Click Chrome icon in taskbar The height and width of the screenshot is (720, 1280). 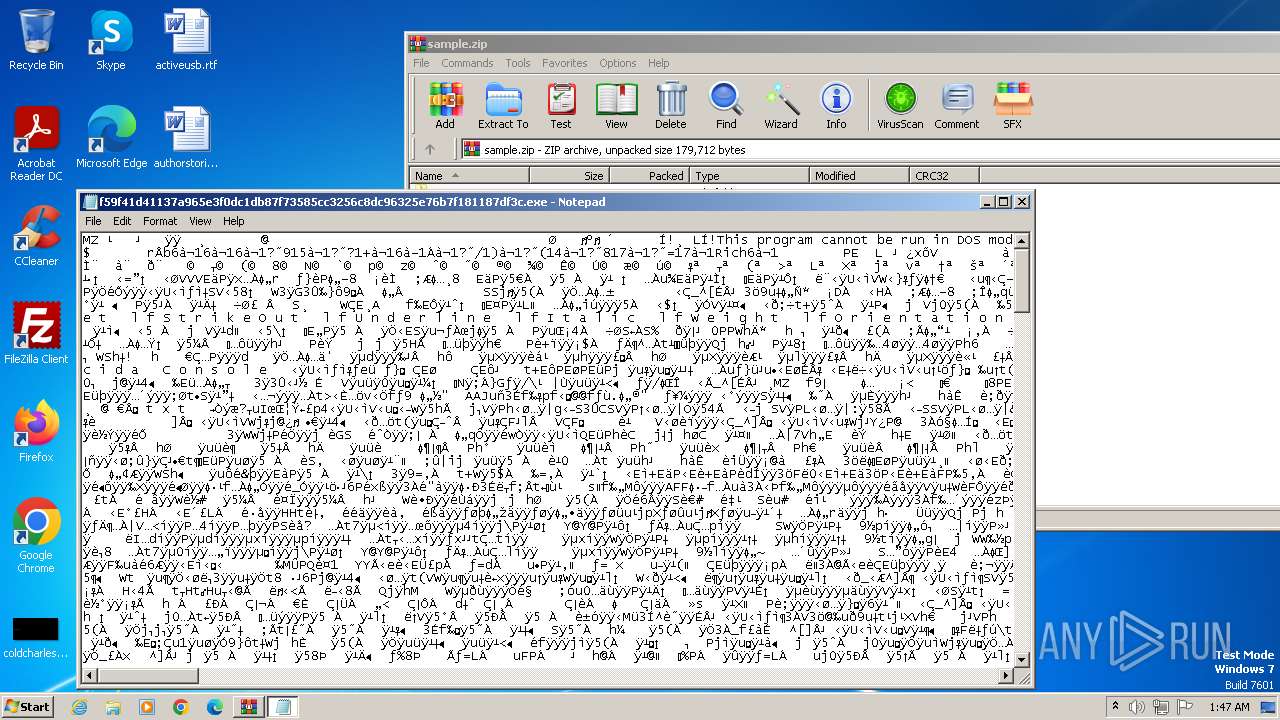[181, 707]
